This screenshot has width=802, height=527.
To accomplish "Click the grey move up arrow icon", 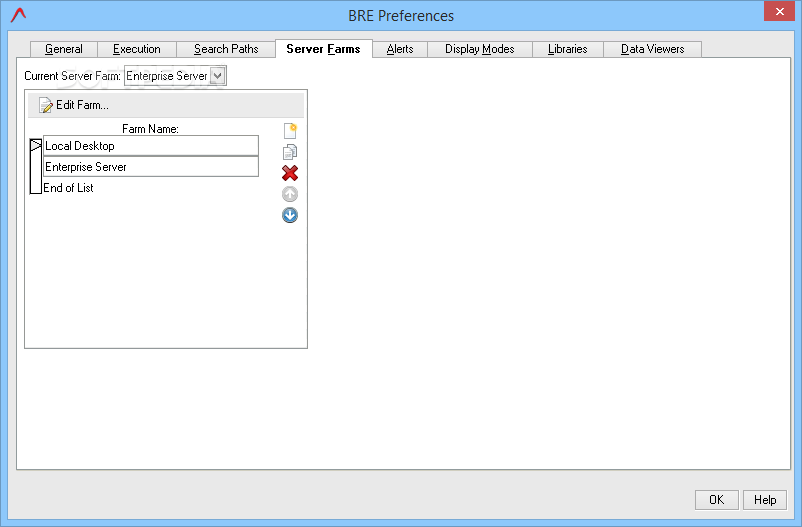I will [290, 194].
